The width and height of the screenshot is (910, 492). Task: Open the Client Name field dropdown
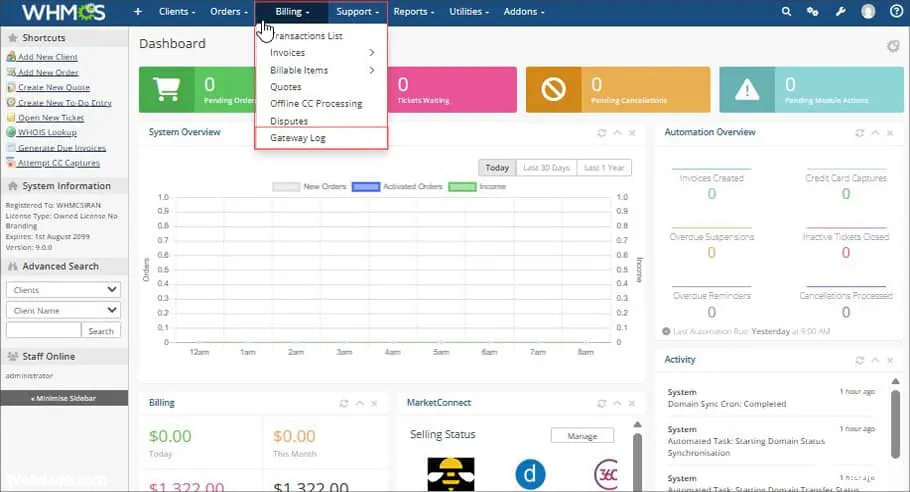click(x=63, y=310)
